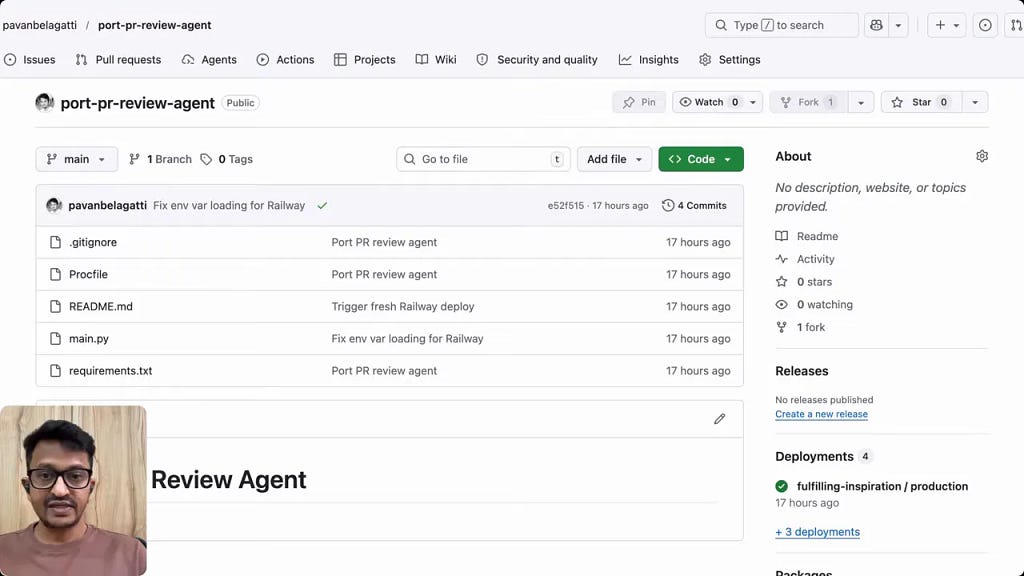Open the latest commit message Fix env var loading
The height and width of the screenshot is (576, 1024).
tap(229, 206)
